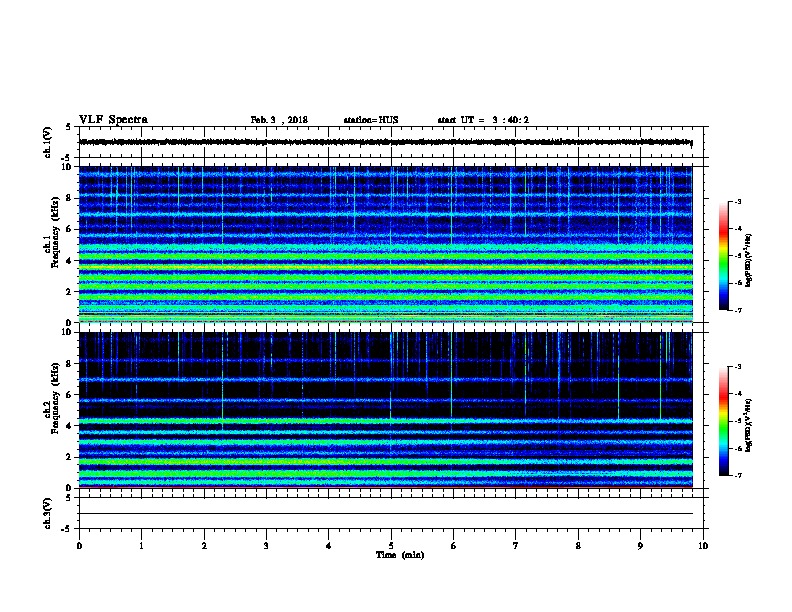Click time axis tick label "5"
This screenshot has height=612, width=792.
pos(391,546)
